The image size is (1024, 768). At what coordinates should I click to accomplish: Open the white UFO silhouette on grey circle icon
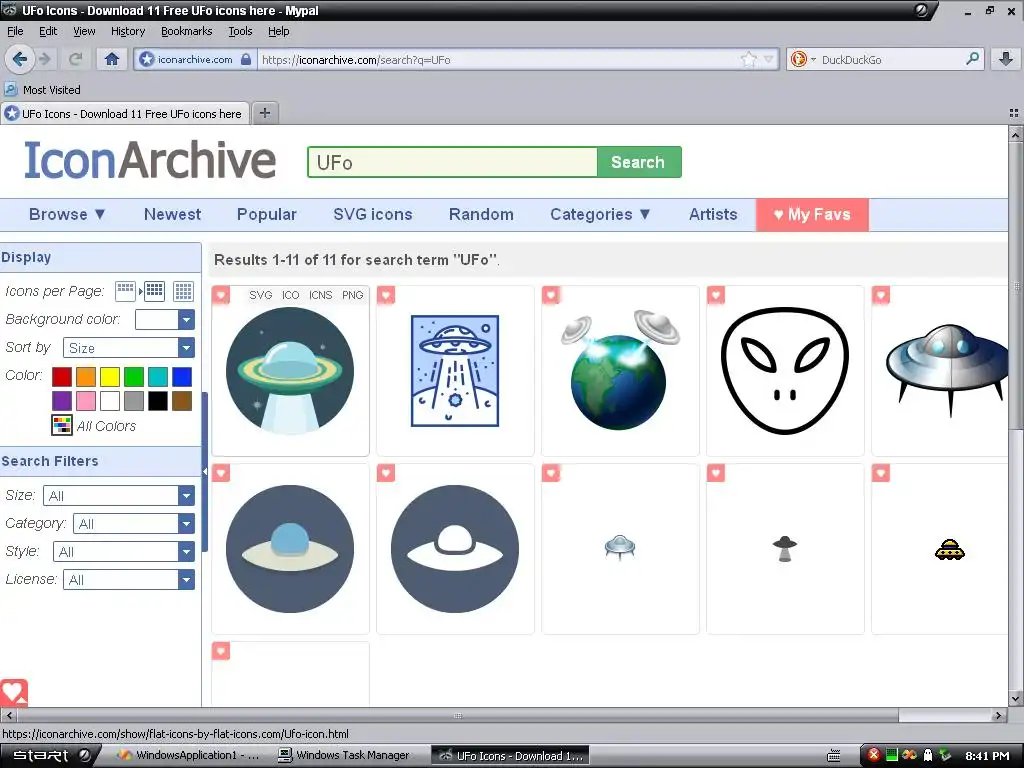pos(455,549)
